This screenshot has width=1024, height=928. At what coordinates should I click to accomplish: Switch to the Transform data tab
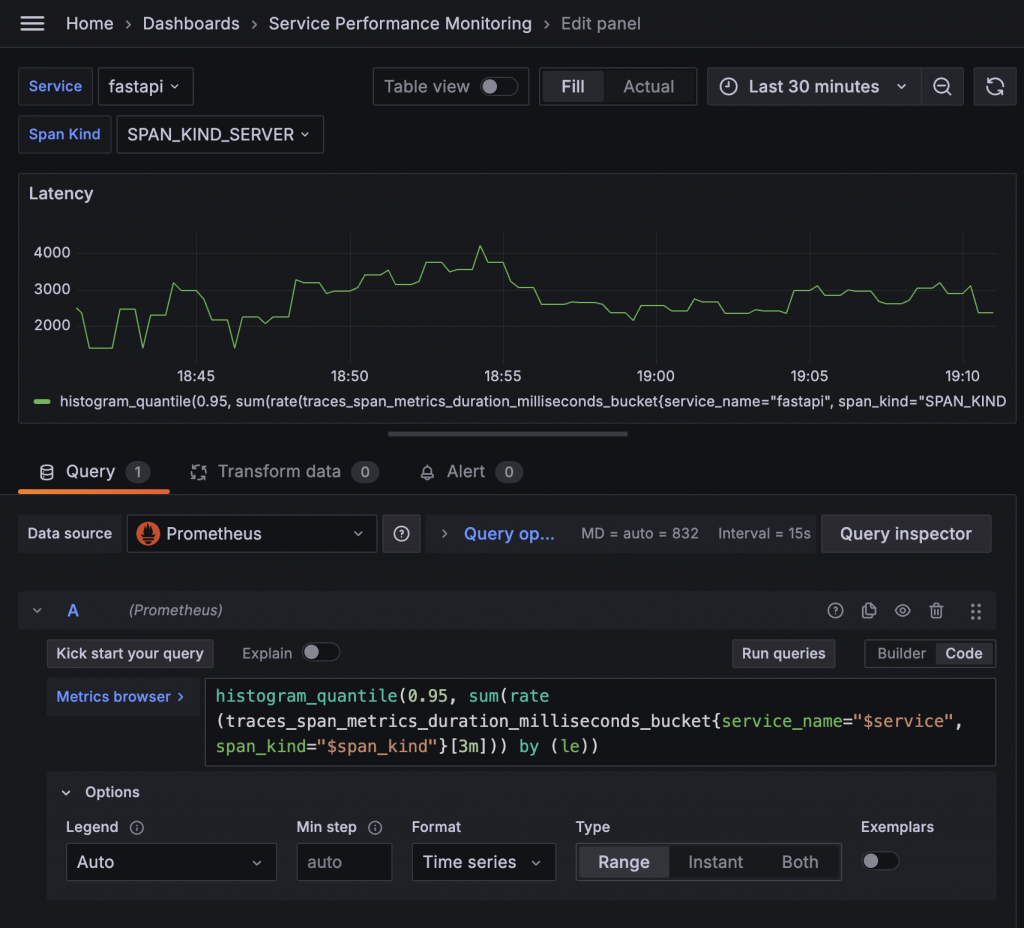[279, 471]
